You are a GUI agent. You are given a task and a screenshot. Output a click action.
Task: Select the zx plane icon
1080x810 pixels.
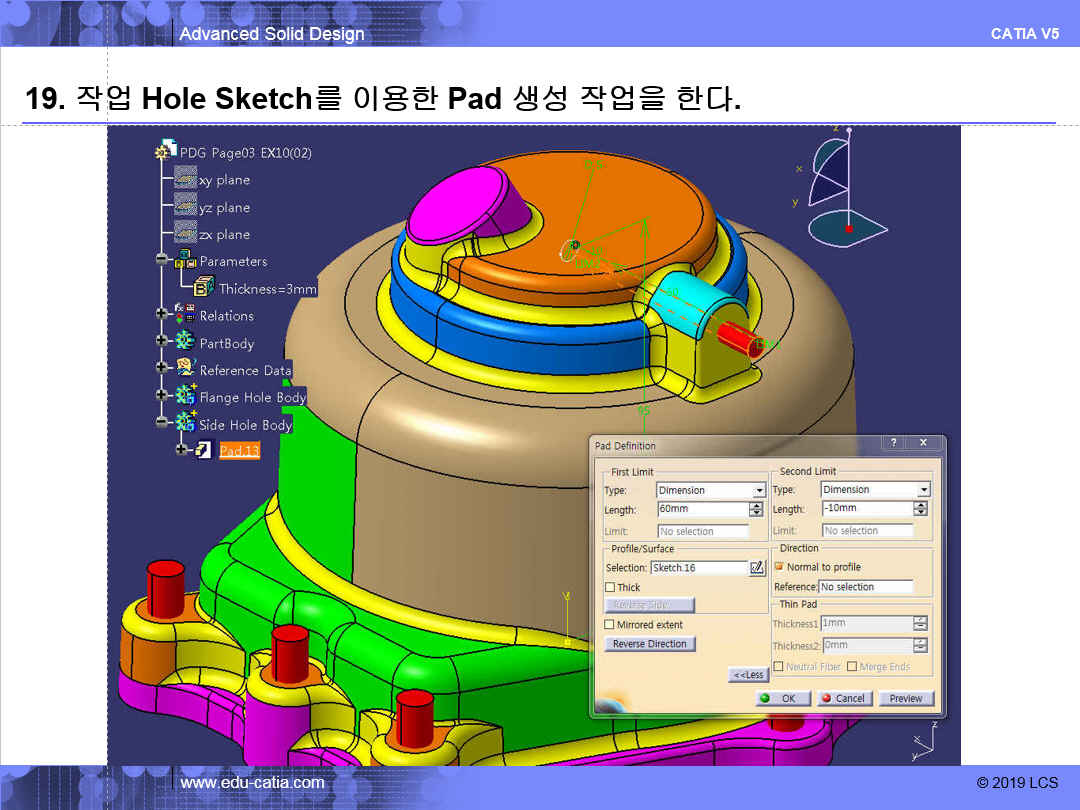pos(185,233)
